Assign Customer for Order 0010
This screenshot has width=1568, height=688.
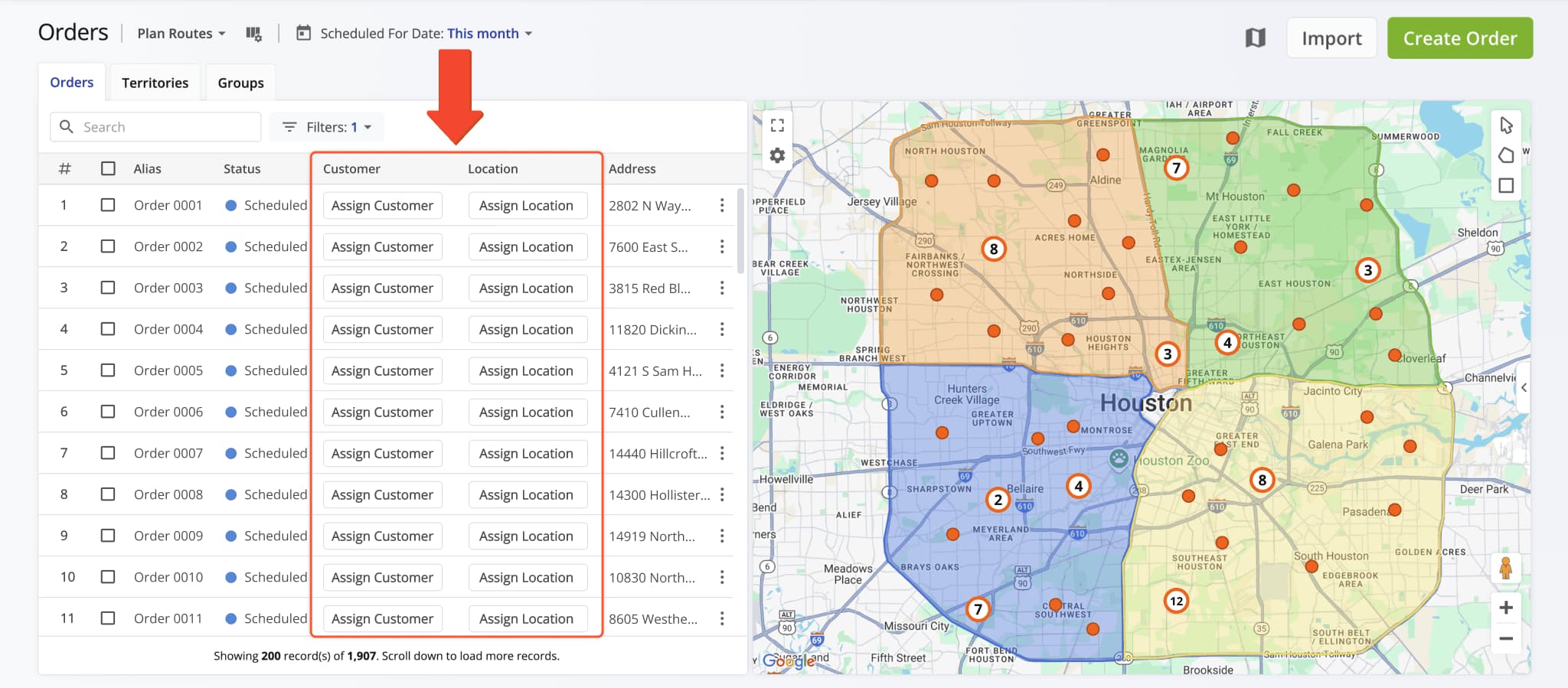click(x=382, y=577)
